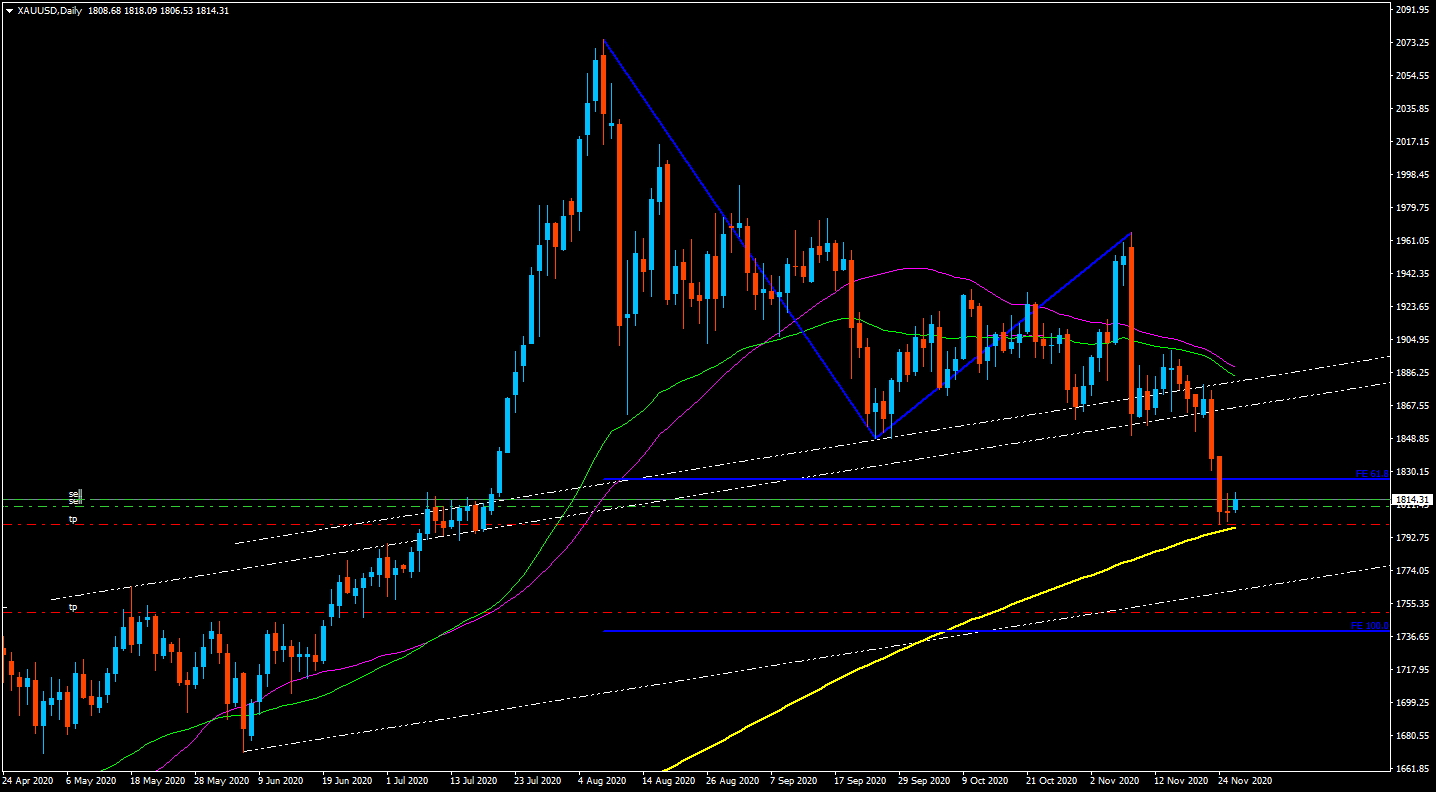Click the 1904.95 price scale label

(x=1410, y=340)
